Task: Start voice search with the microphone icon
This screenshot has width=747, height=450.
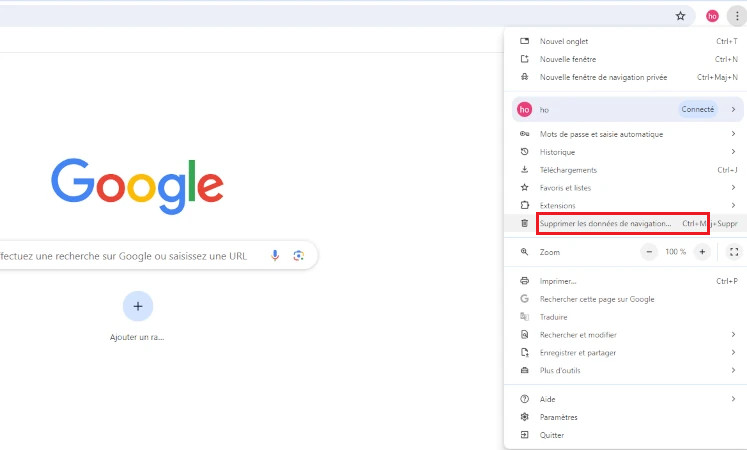Action: click(x=275, y=256)
